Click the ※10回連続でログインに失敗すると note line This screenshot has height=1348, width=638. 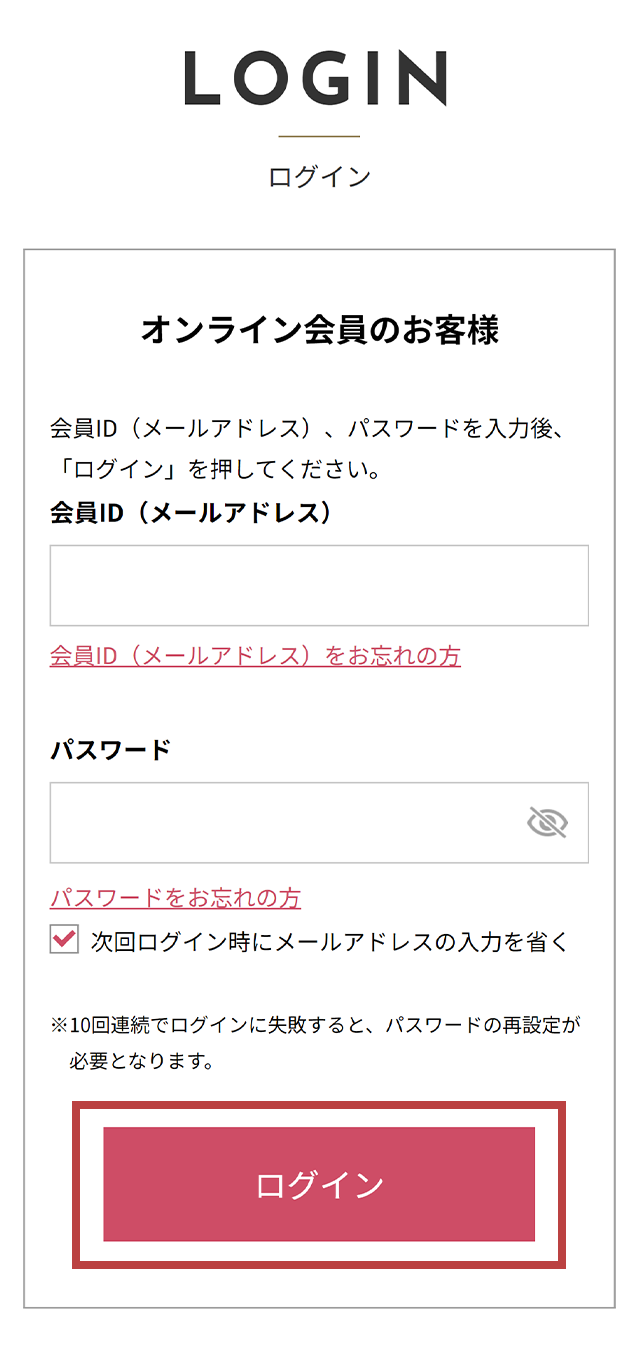(x=316, y=1025)
